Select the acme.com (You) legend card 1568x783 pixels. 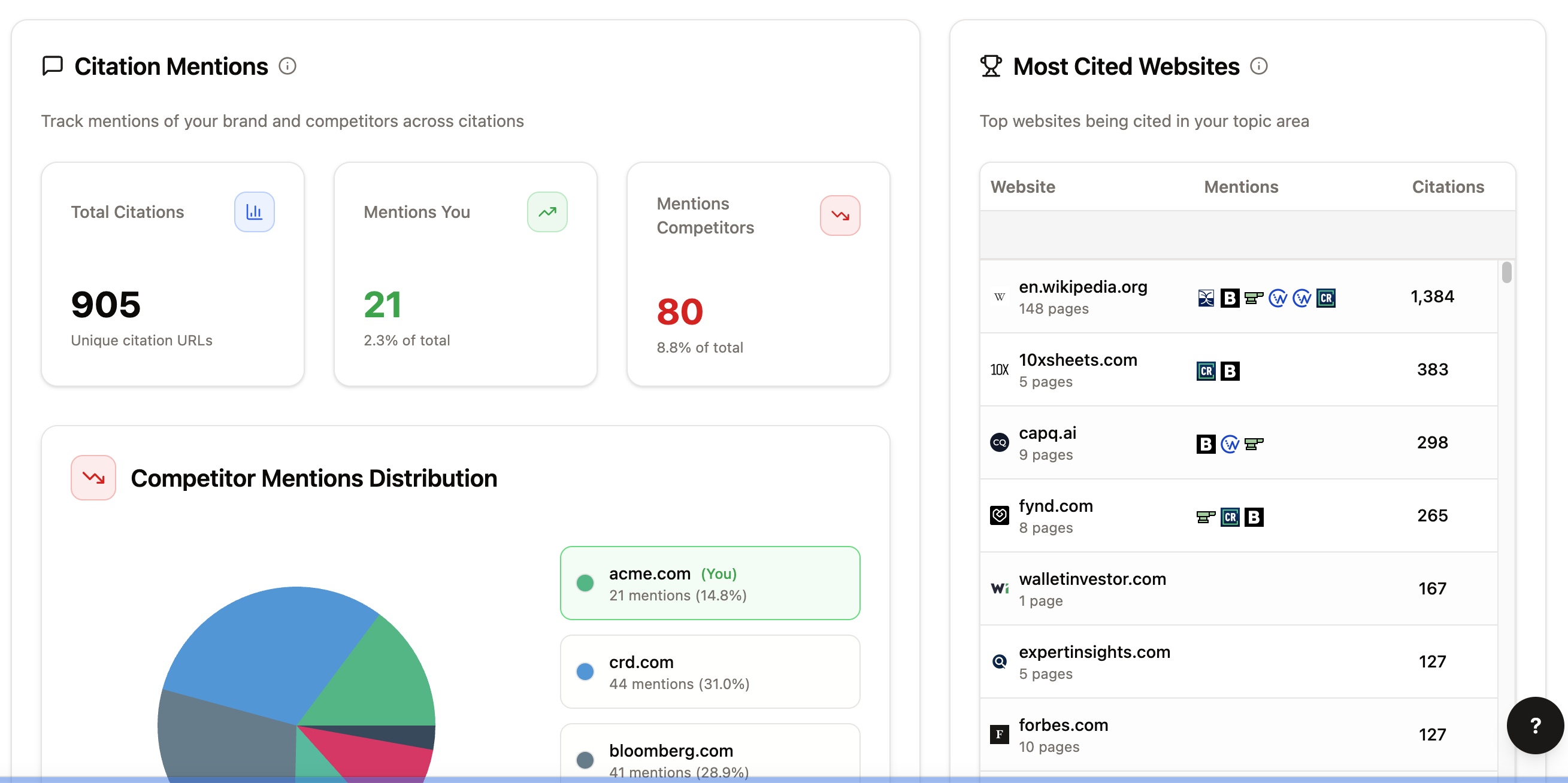click(x=709, y=583)
